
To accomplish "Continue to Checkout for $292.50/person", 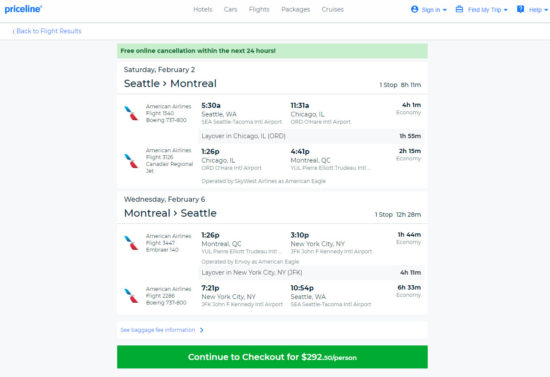I will (272, 357).
